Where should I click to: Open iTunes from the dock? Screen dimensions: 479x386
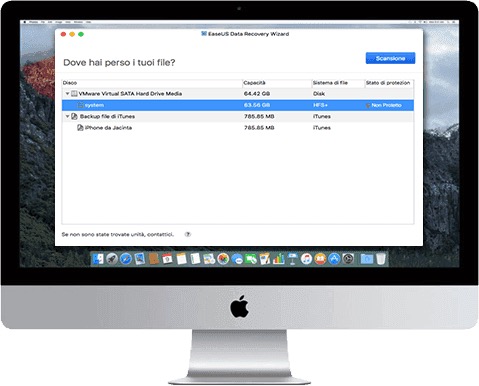(x=306, y=259)
